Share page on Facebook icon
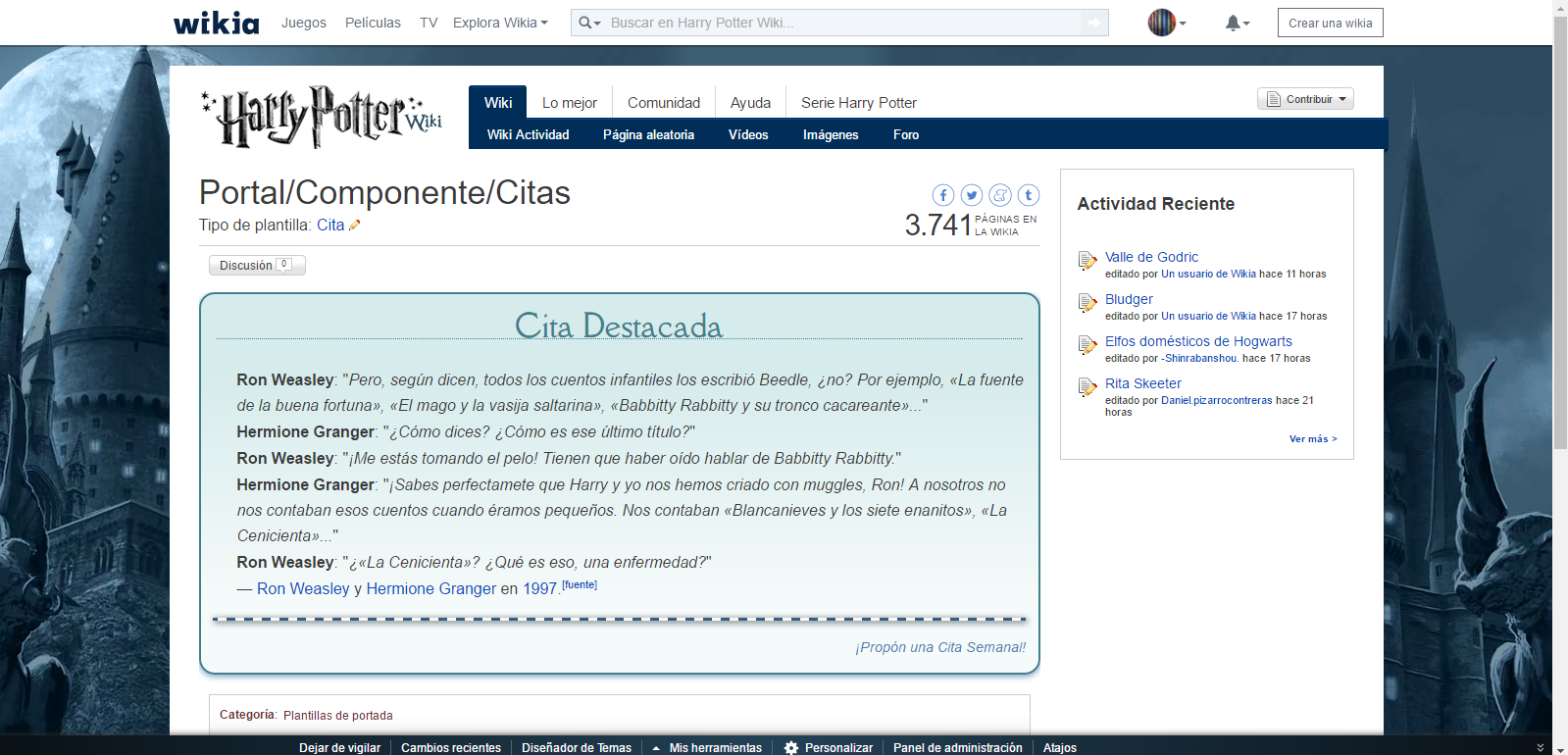Screen dimensions: 1568x755 (943, 195)
